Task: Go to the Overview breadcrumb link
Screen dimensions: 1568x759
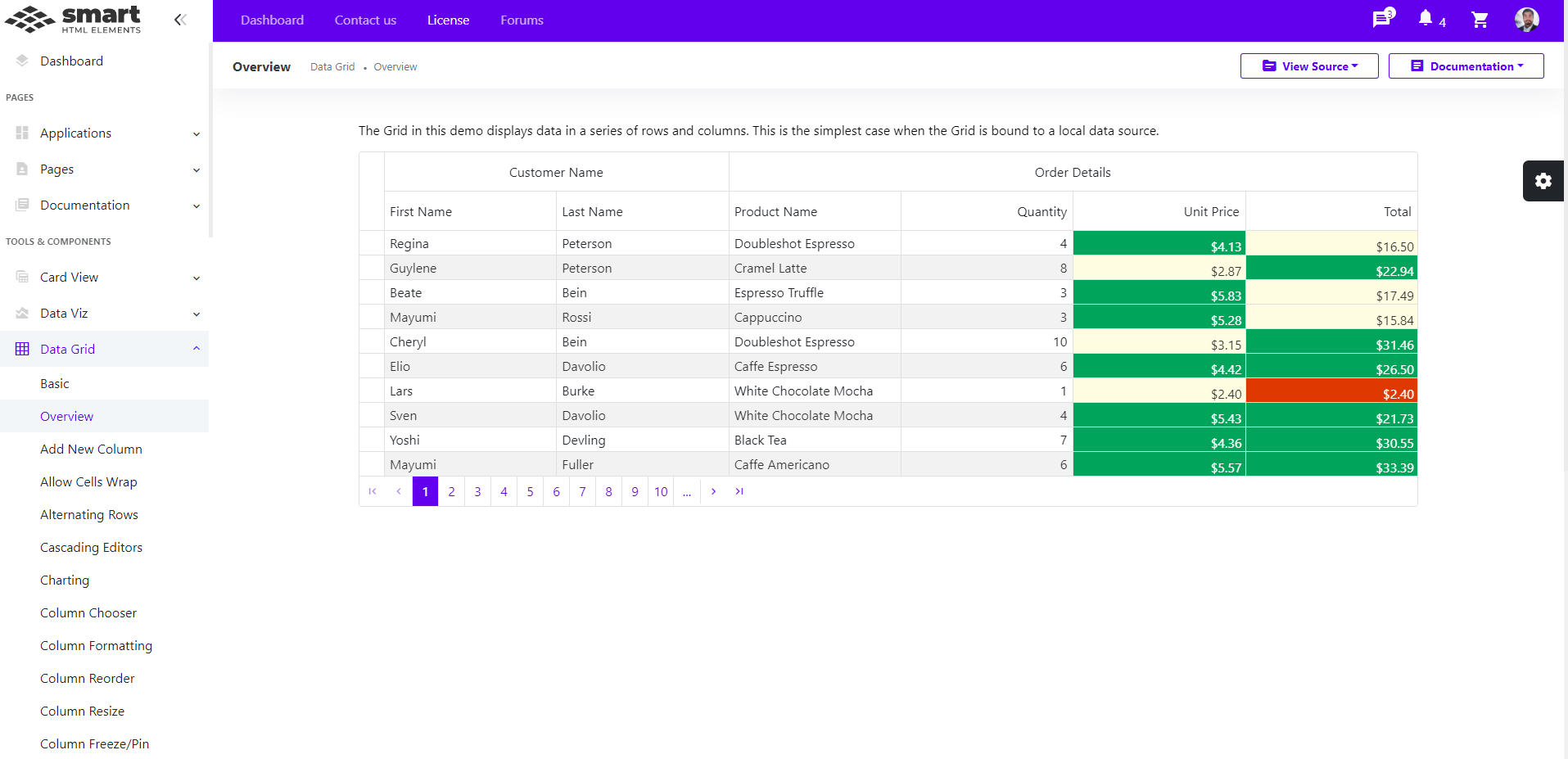Action: tap(395, 66)
